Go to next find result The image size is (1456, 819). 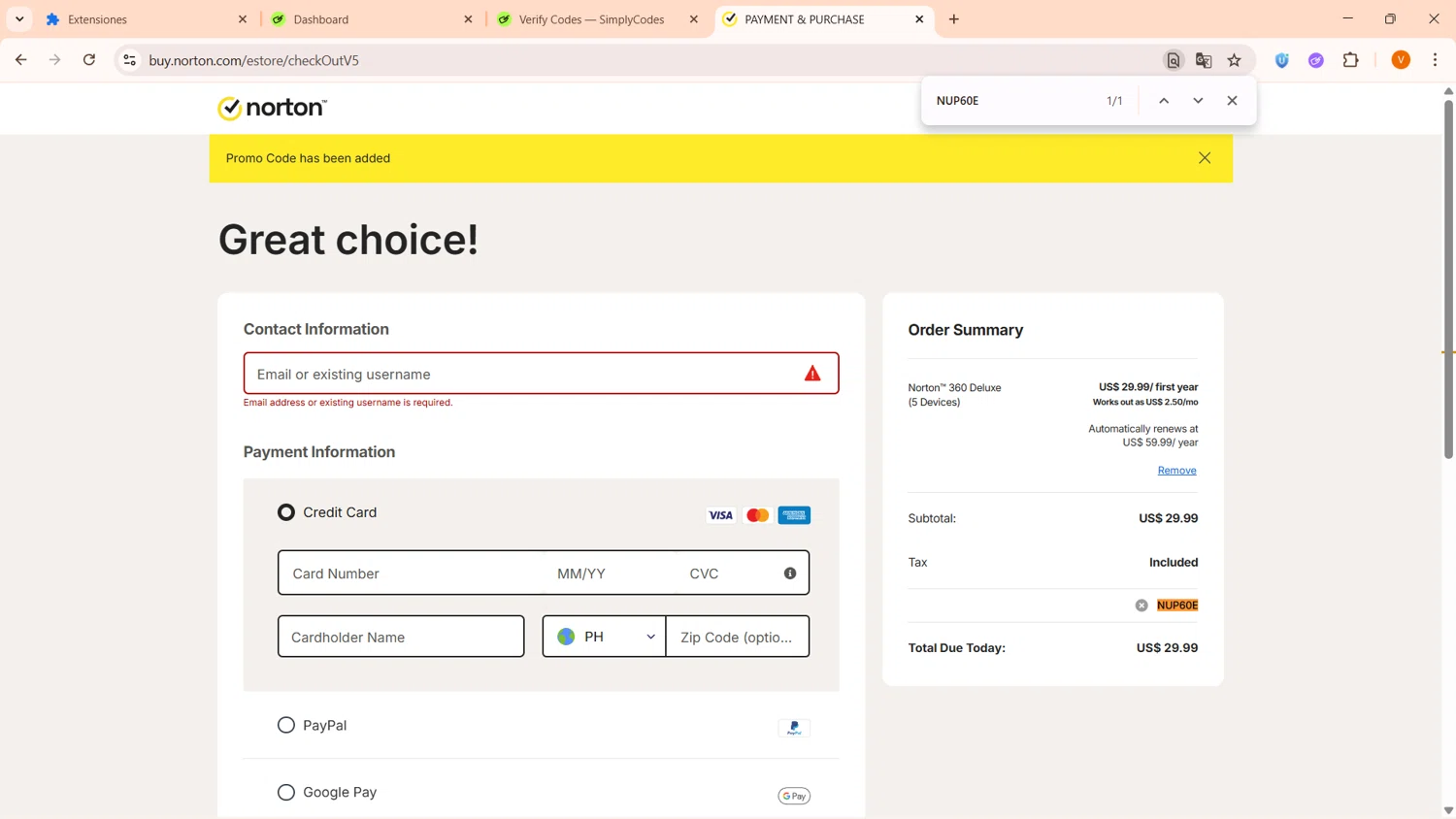point(1198,101)
